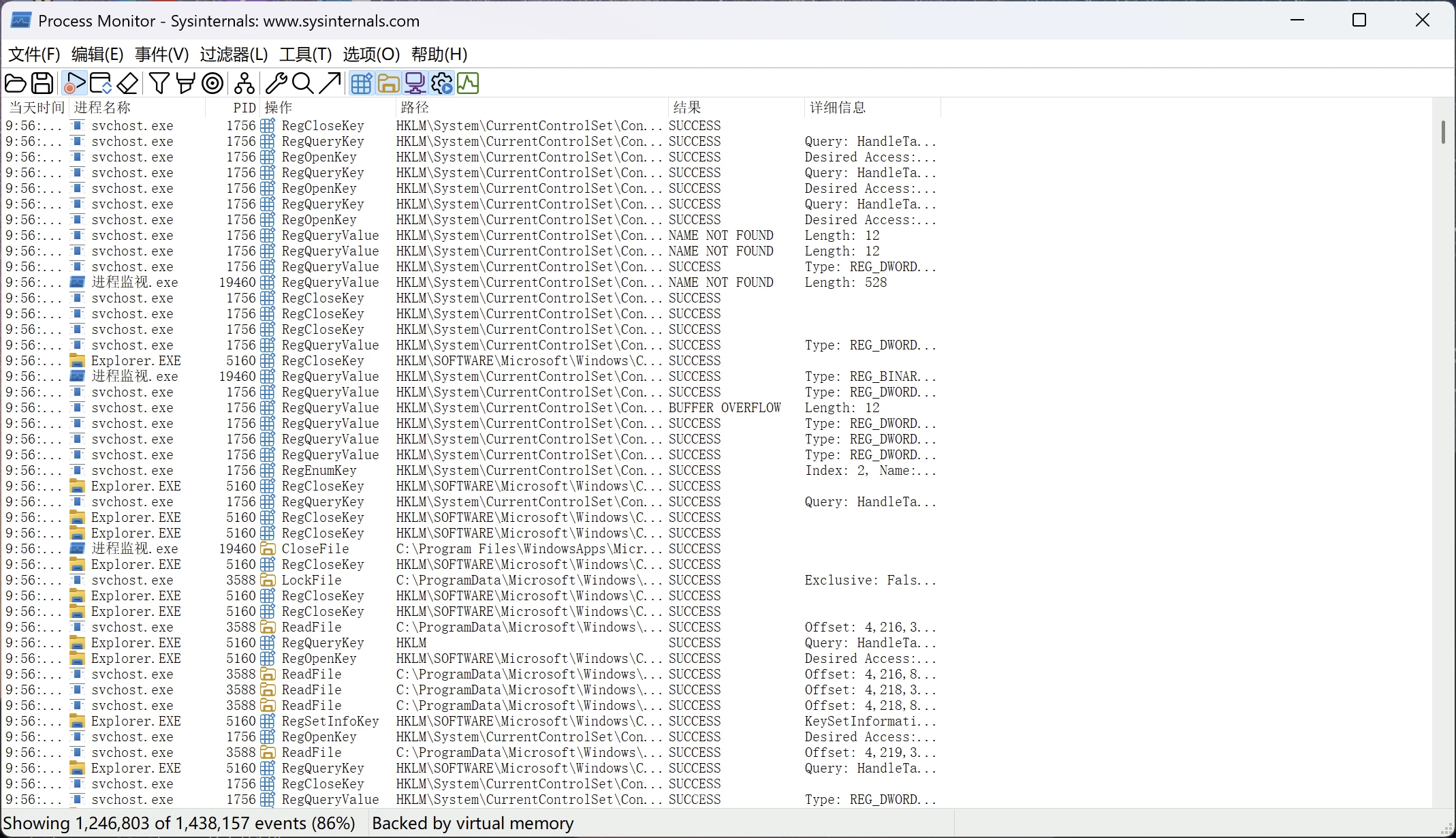Toggle event capture on or off
The image size is (1456, 838).
[74, 83]
